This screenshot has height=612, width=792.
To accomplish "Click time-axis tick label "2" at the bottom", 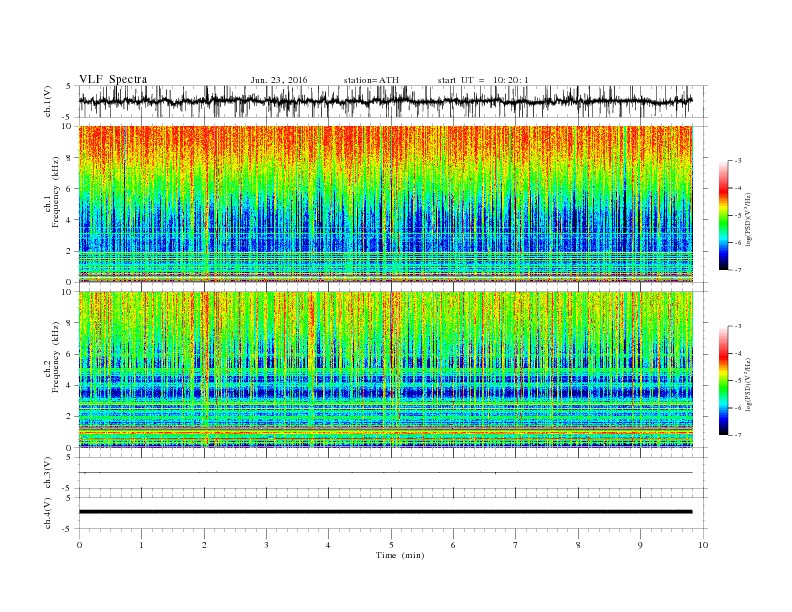I will [204, 545].
